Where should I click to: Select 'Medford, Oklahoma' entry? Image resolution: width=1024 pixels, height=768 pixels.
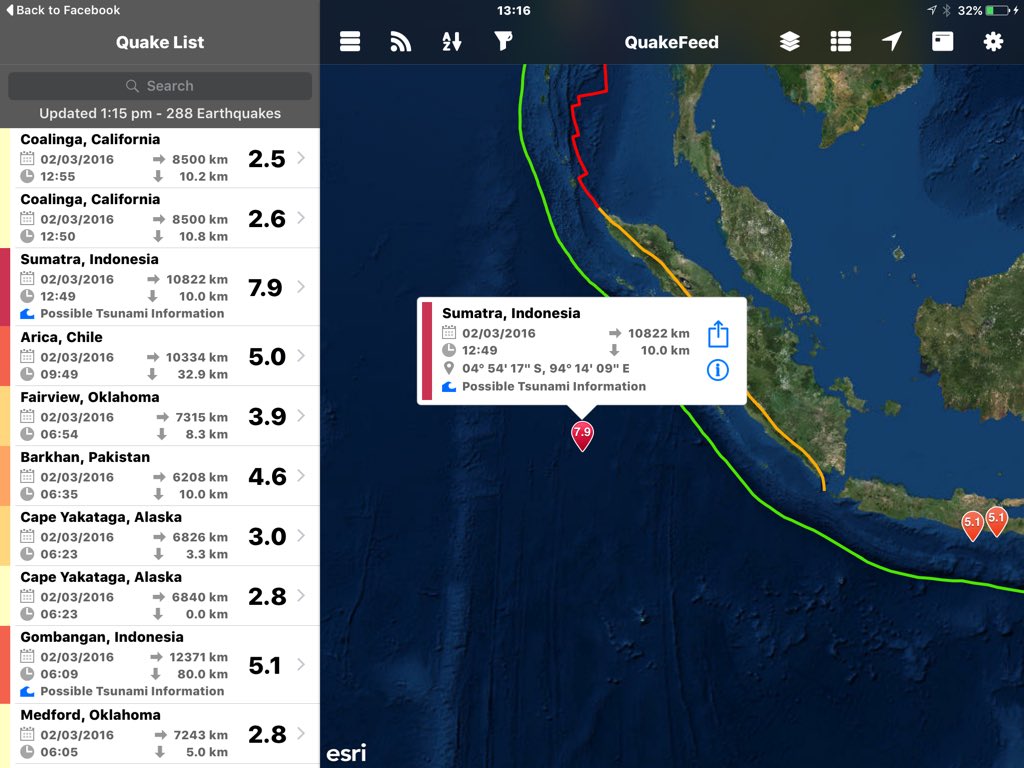pyautogui.click(x=160, y=734)
